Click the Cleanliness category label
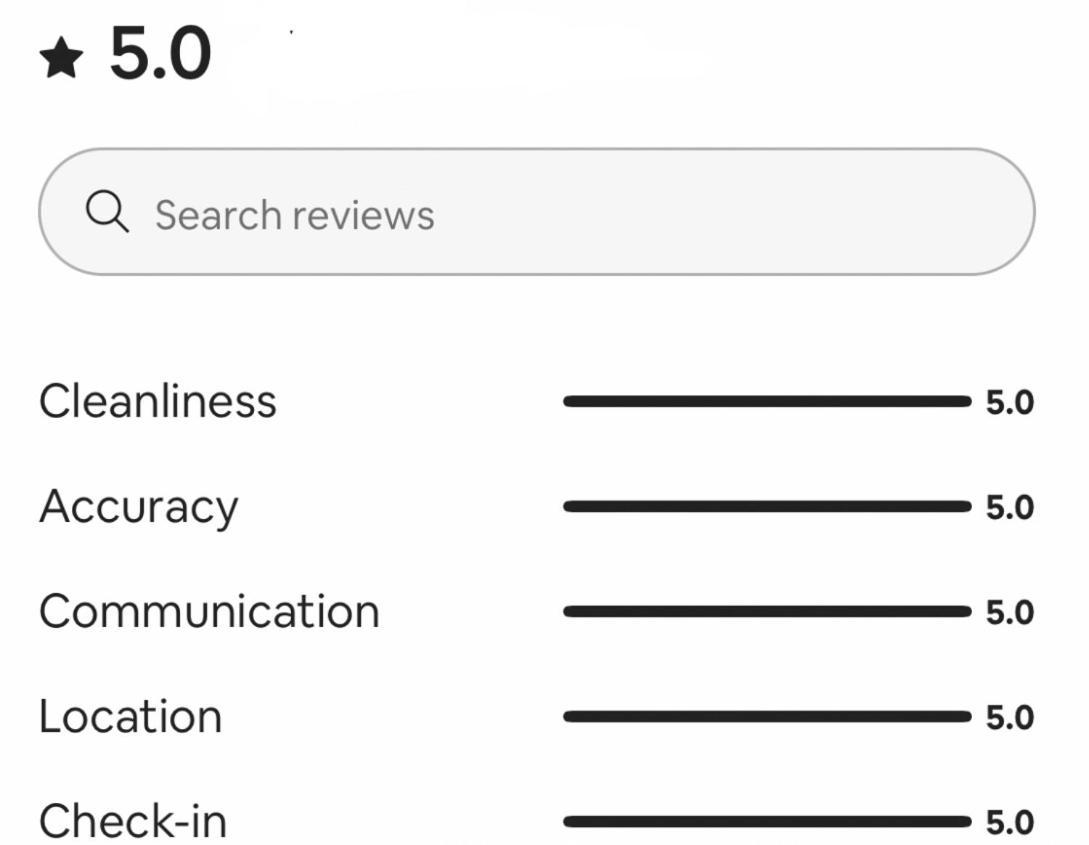Image resolution: width=1089 pixels, height=845 pixels. (x=158, y=401)
